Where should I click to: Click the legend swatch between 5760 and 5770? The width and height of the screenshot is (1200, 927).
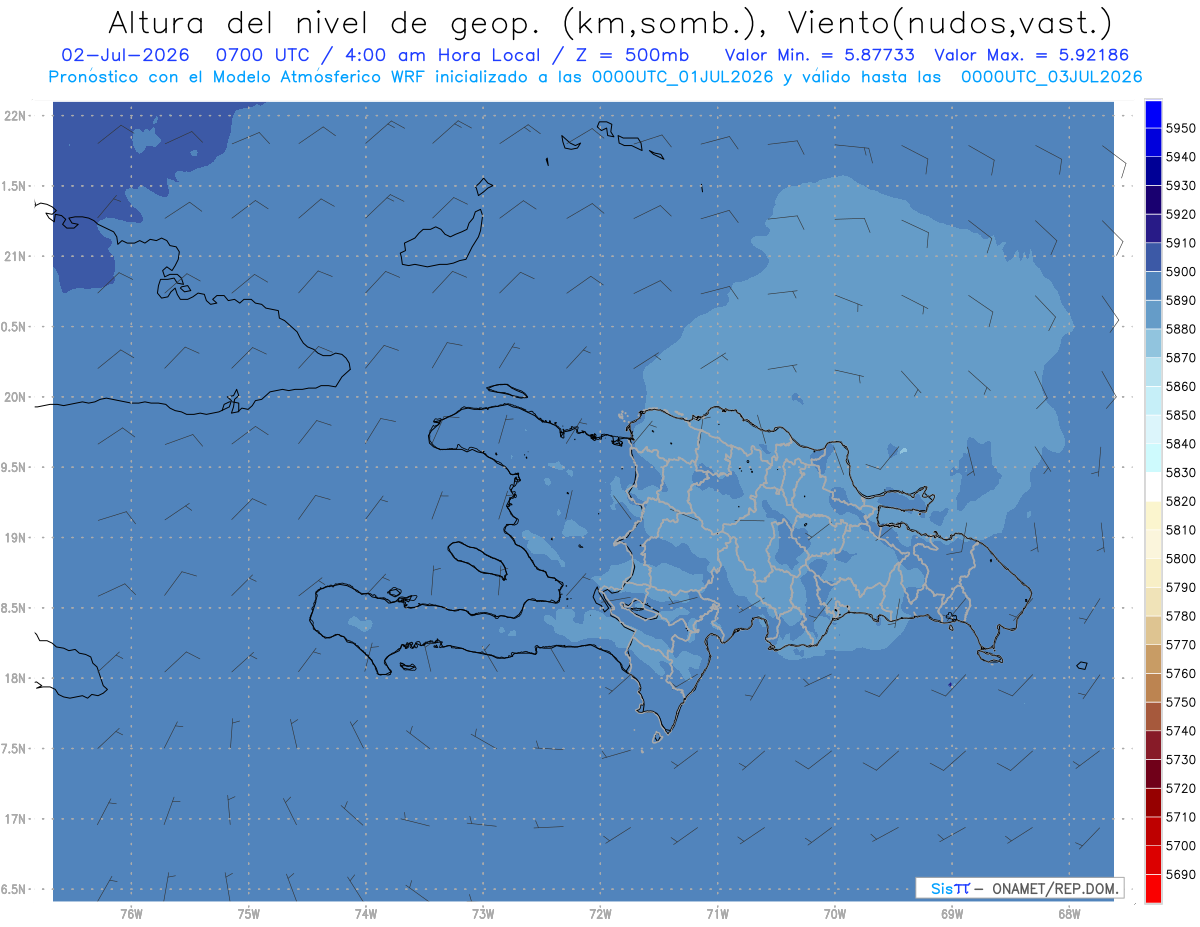(x=1153, y=659)
